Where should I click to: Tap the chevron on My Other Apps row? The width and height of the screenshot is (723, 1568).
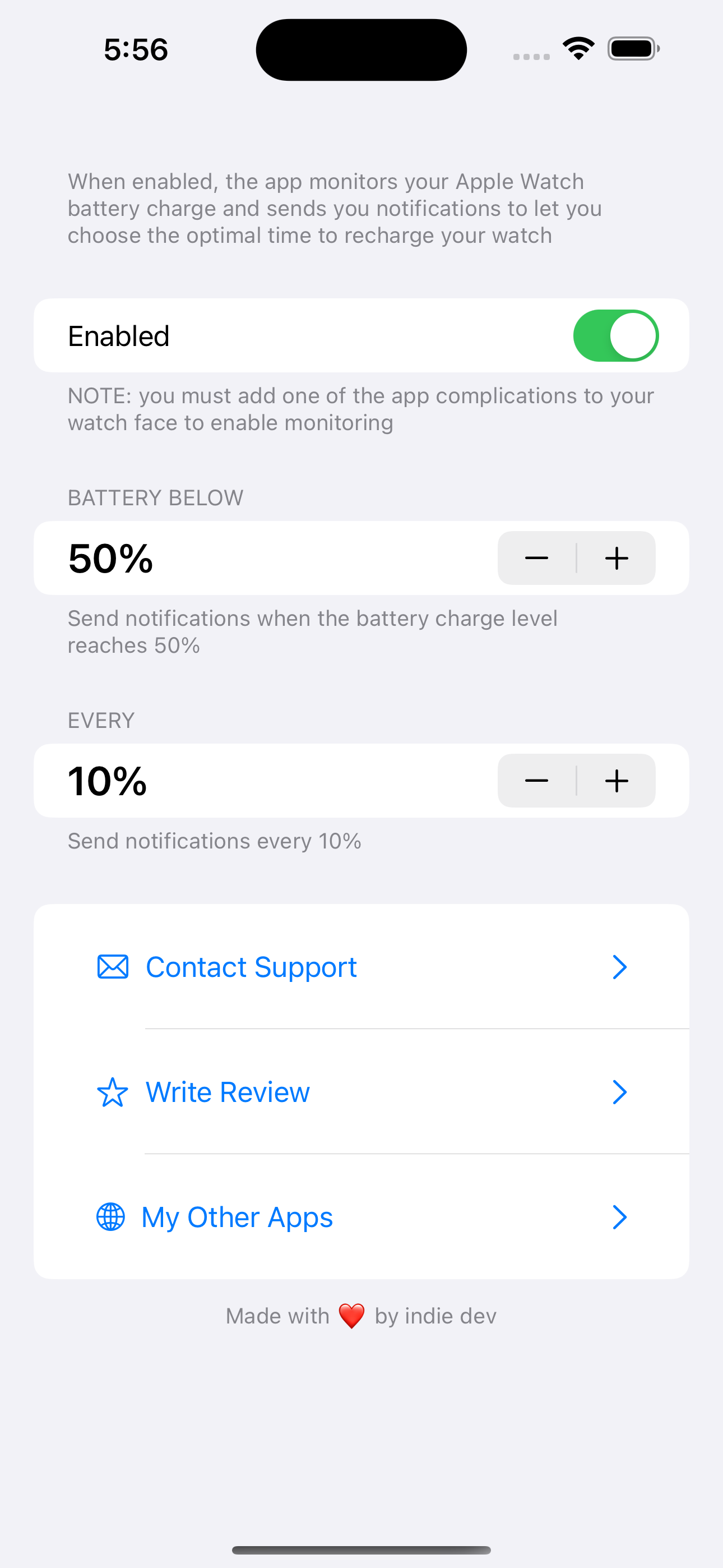[619, 1217]
